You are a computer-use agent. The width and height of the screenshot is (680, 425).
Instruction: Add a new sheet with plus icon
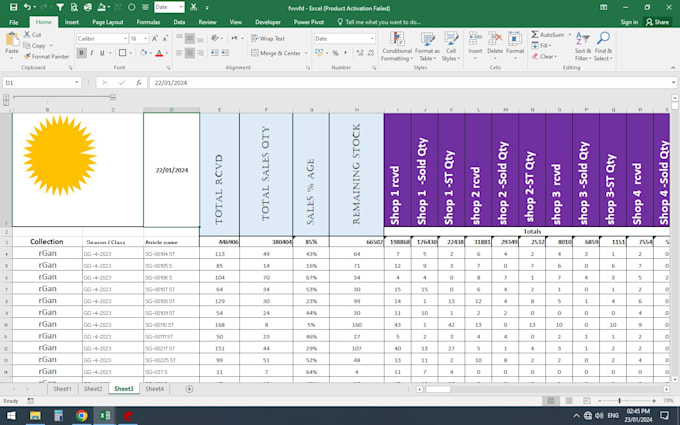(189, 389)
